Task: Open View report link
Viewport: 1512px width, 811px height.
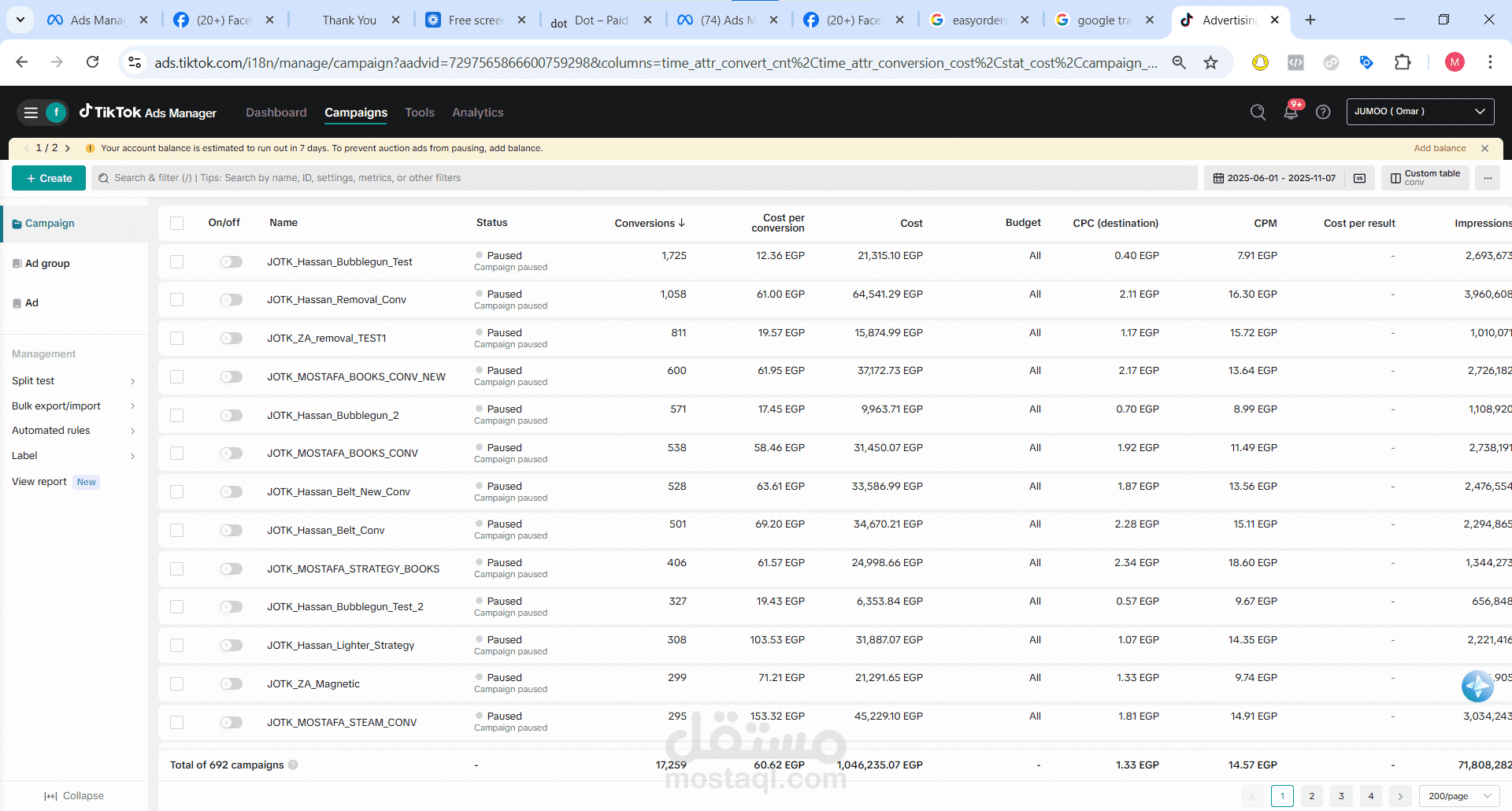Action: [x=39, y=482]
